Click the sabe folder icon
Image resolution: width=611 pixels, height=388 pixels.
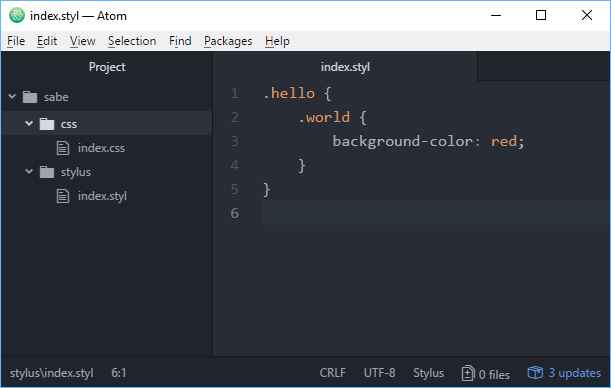(30, 97)
